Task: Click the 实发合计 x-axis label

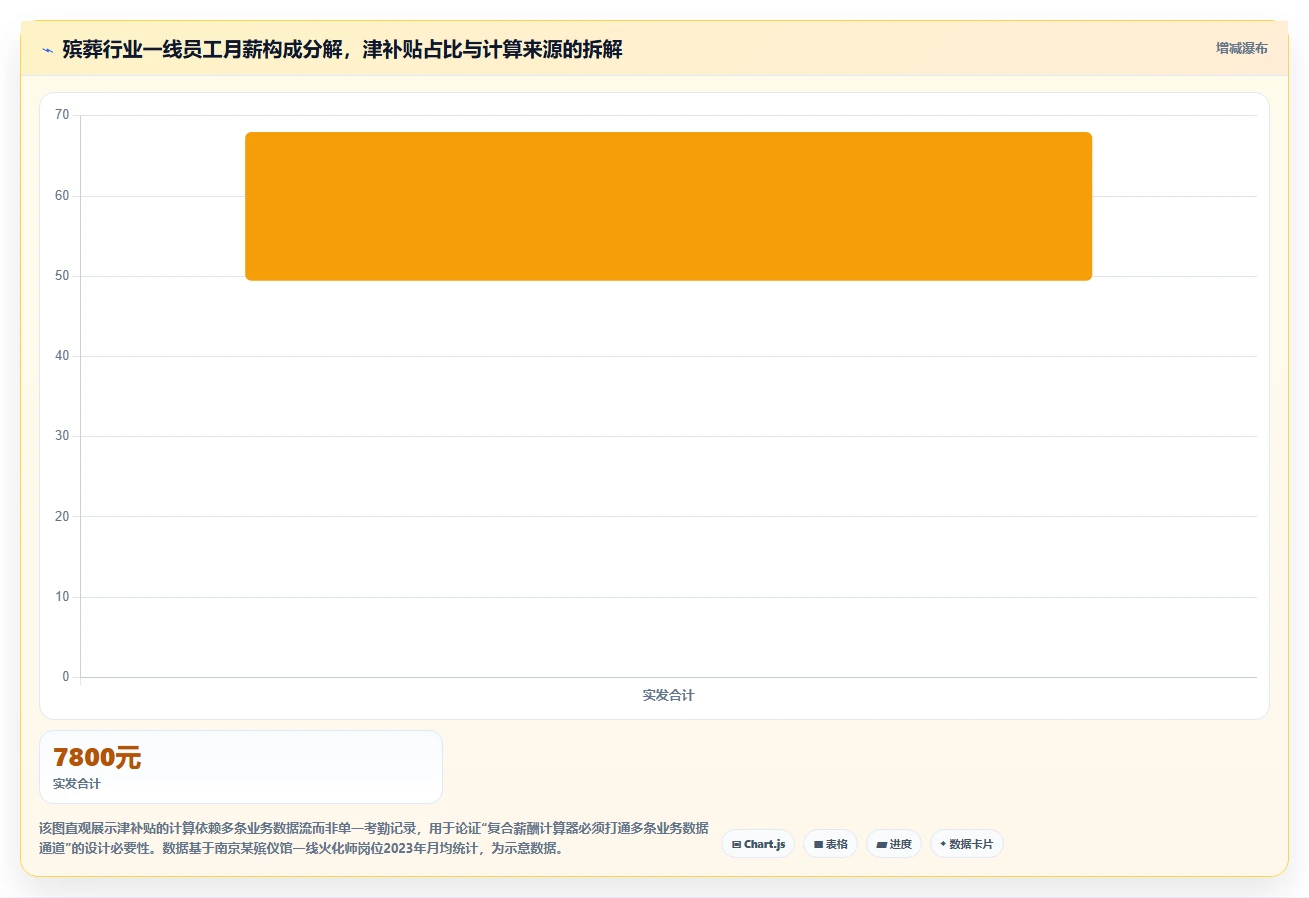Action: [x=668, y=695]
